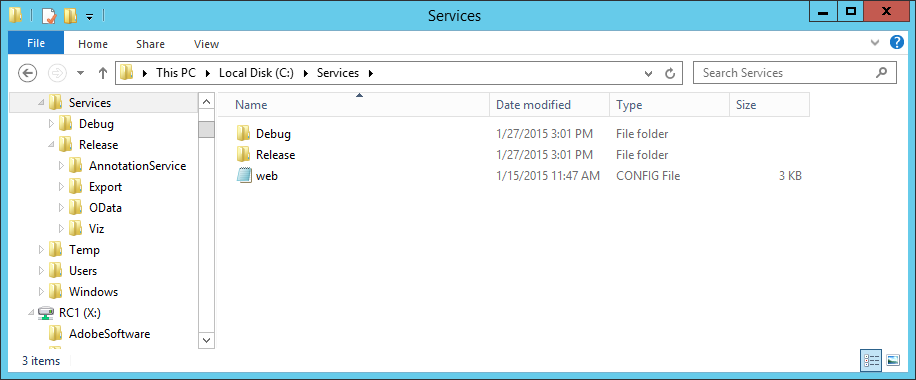The image size is (916, 380).
Task: Collapse the RC1 (X:) drive node
Action: click(x=31, y=314)
